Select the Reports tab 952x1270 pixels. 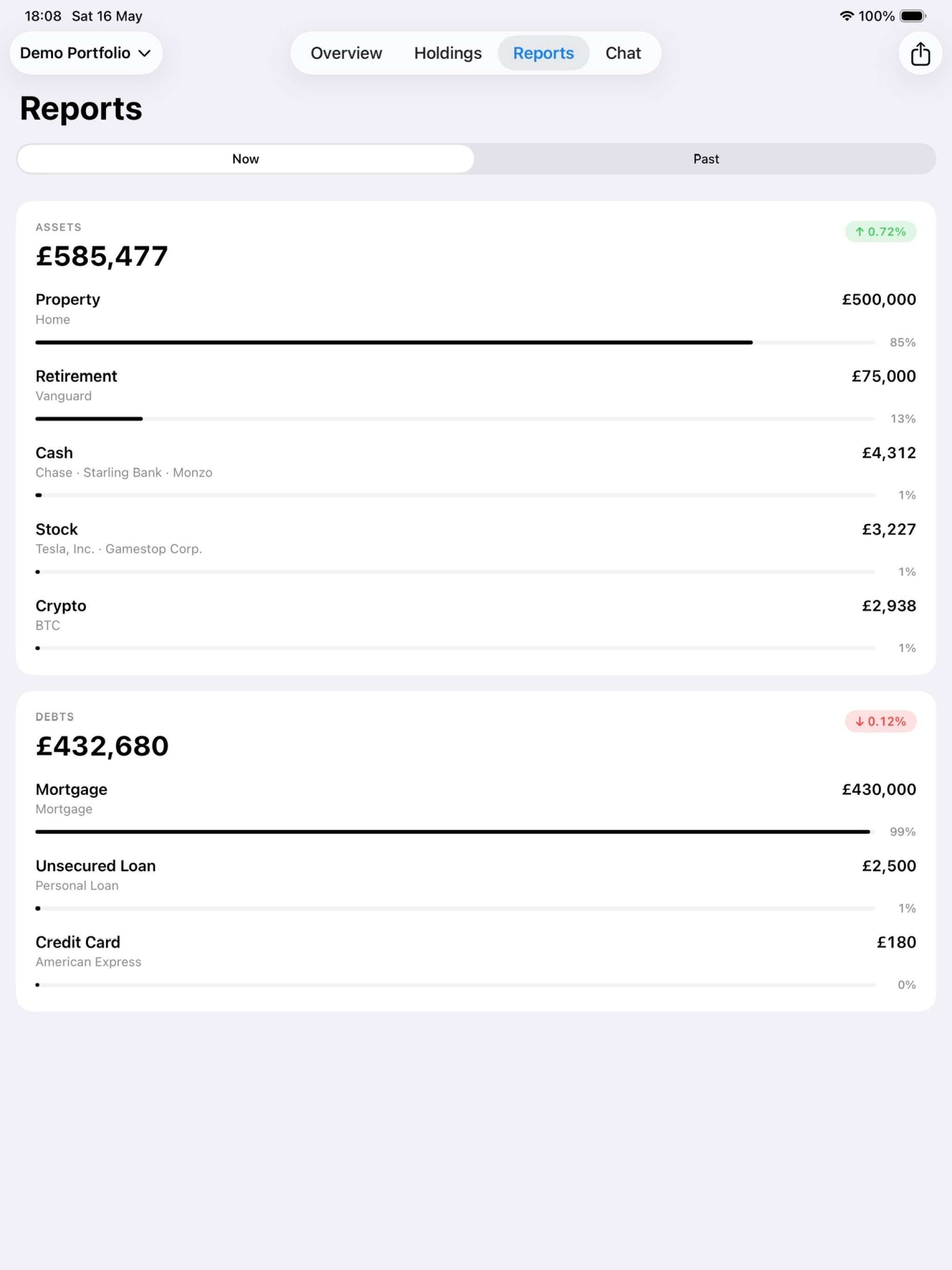[x=543, y=53]
